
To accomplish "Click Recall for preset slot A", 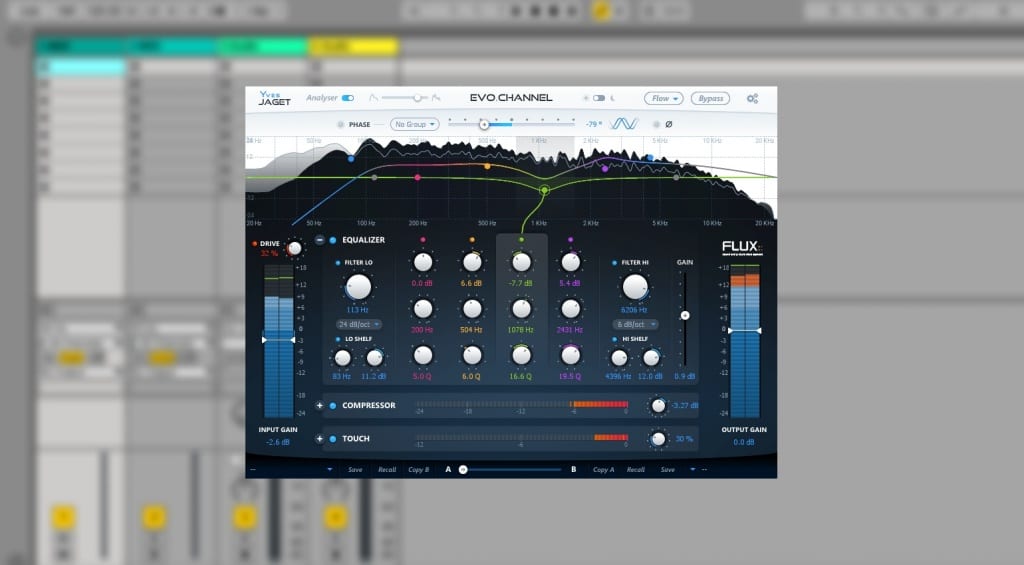I will (x=387, y=470).
